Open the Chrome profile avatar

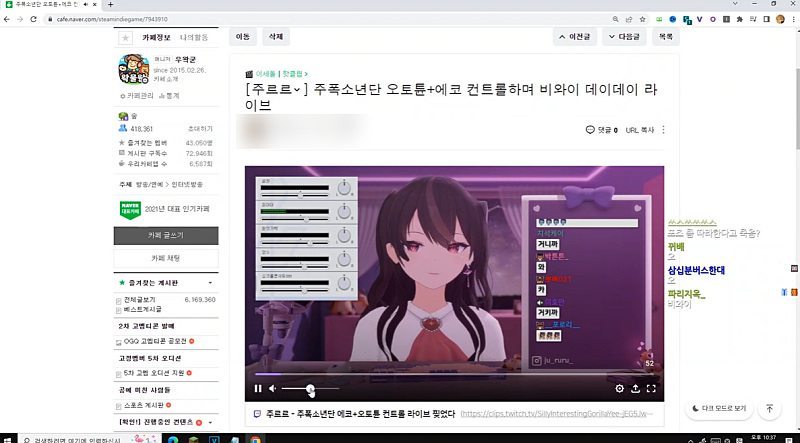(x=780, y=19)
